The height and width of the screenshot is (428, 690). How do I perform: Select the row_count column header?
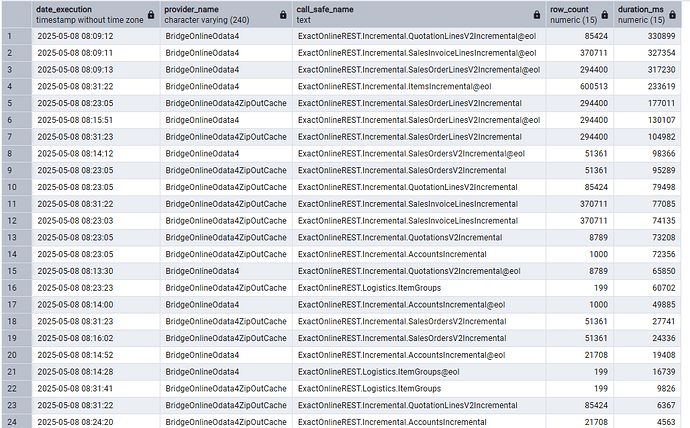coord(580,15)
